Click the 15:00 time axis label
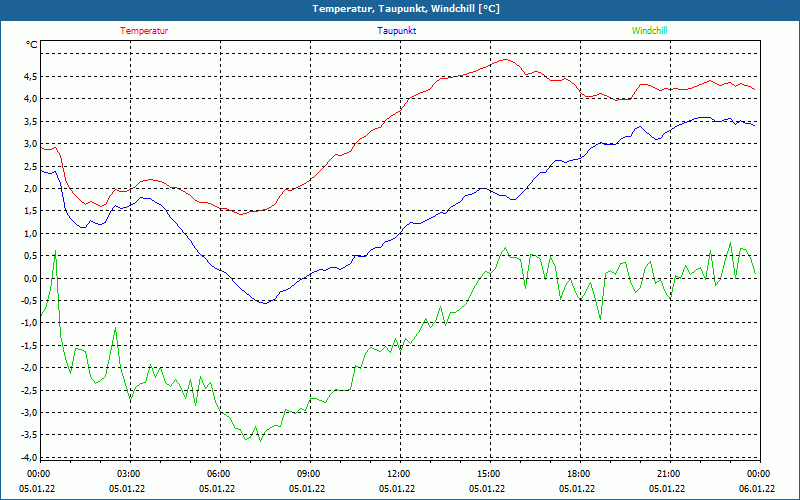Screen dimensions: 800x500 488,474
